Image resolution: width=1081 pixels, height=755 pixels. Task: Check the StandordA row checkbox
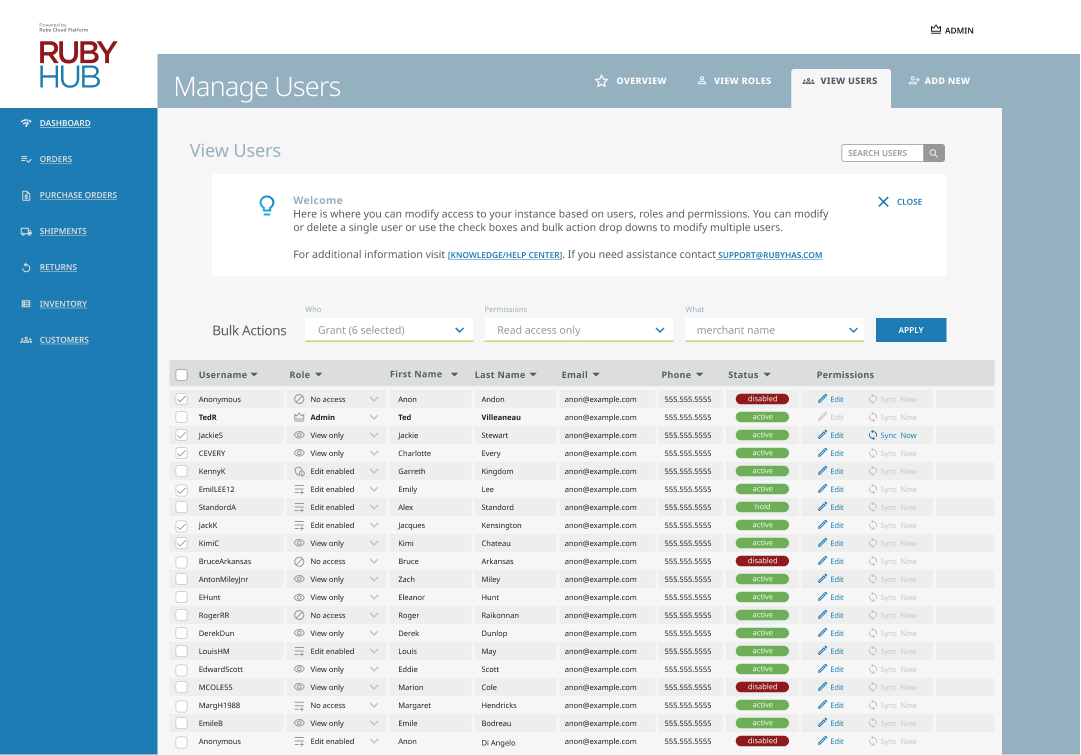pos(181,507)
